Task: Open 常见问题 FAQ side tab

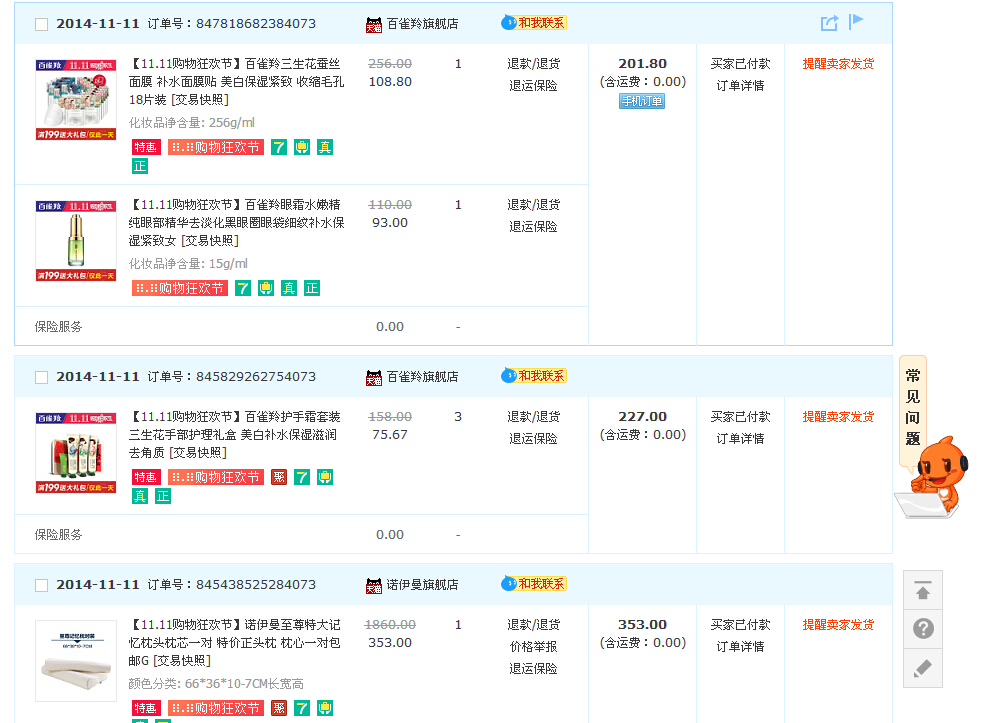Action: [x=912, y=407]
